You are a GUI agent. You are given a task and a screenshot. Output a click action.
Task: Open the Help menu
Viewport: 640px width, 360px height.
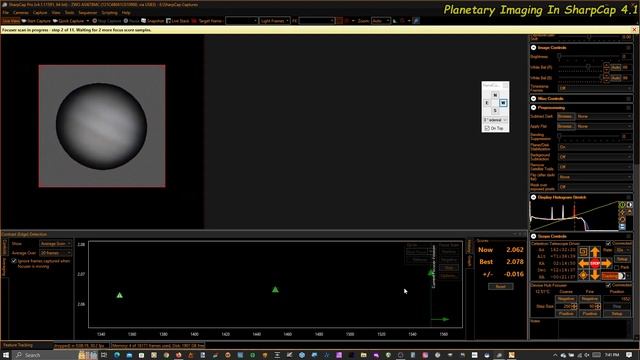coord(126,13)
